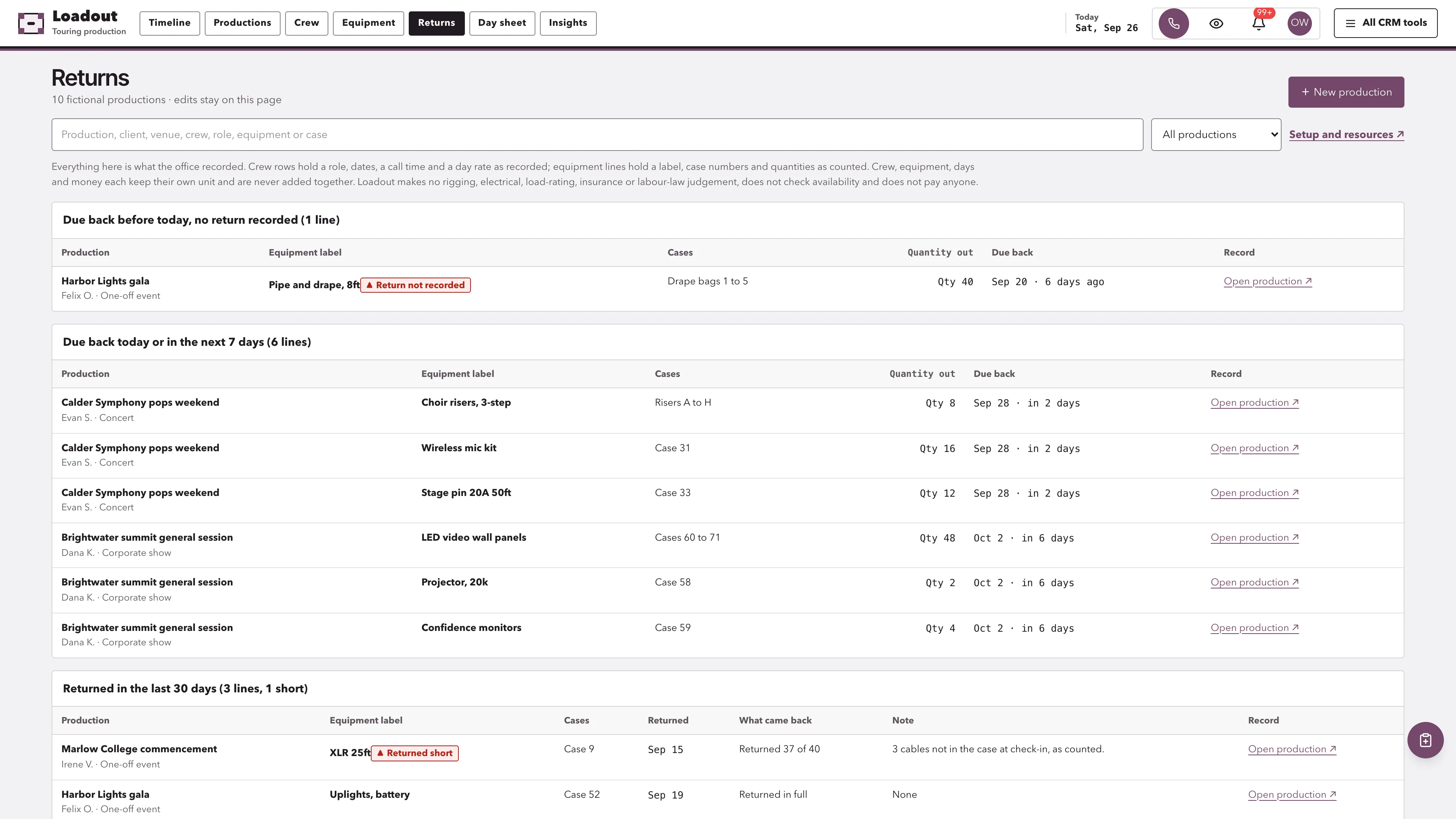Open production for Projector, 20k row

[1254, 582]
